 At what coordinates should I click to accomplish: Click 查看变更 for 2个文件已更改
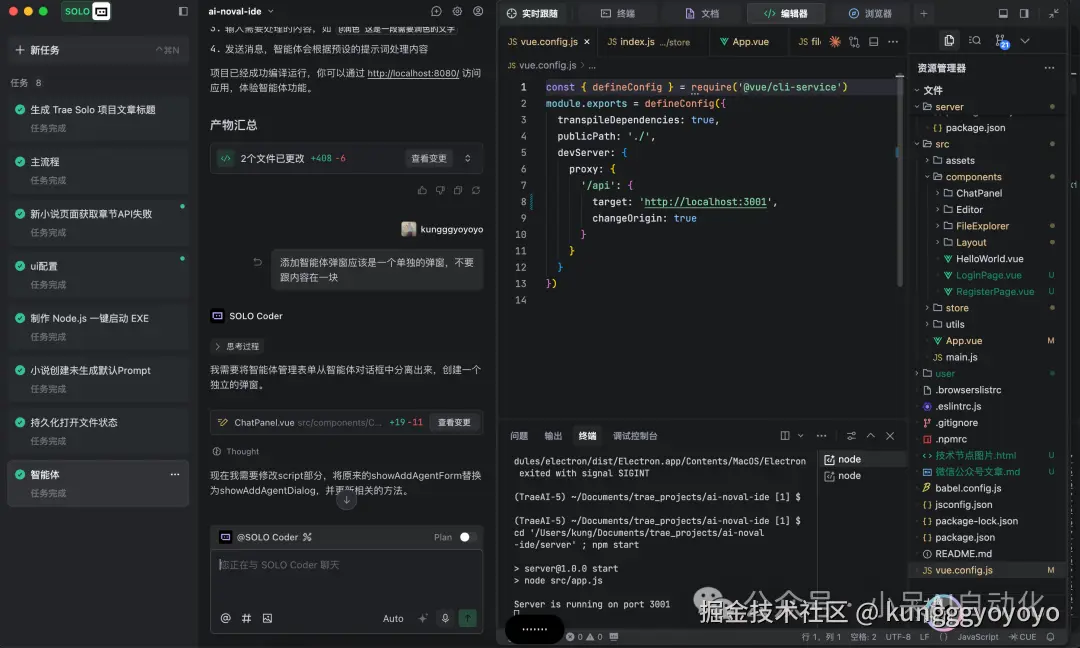click(429, 158)
